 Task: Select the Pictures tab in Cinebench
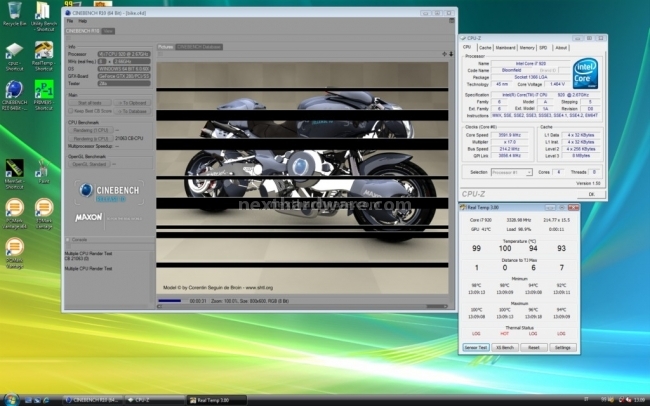[165, 47]
